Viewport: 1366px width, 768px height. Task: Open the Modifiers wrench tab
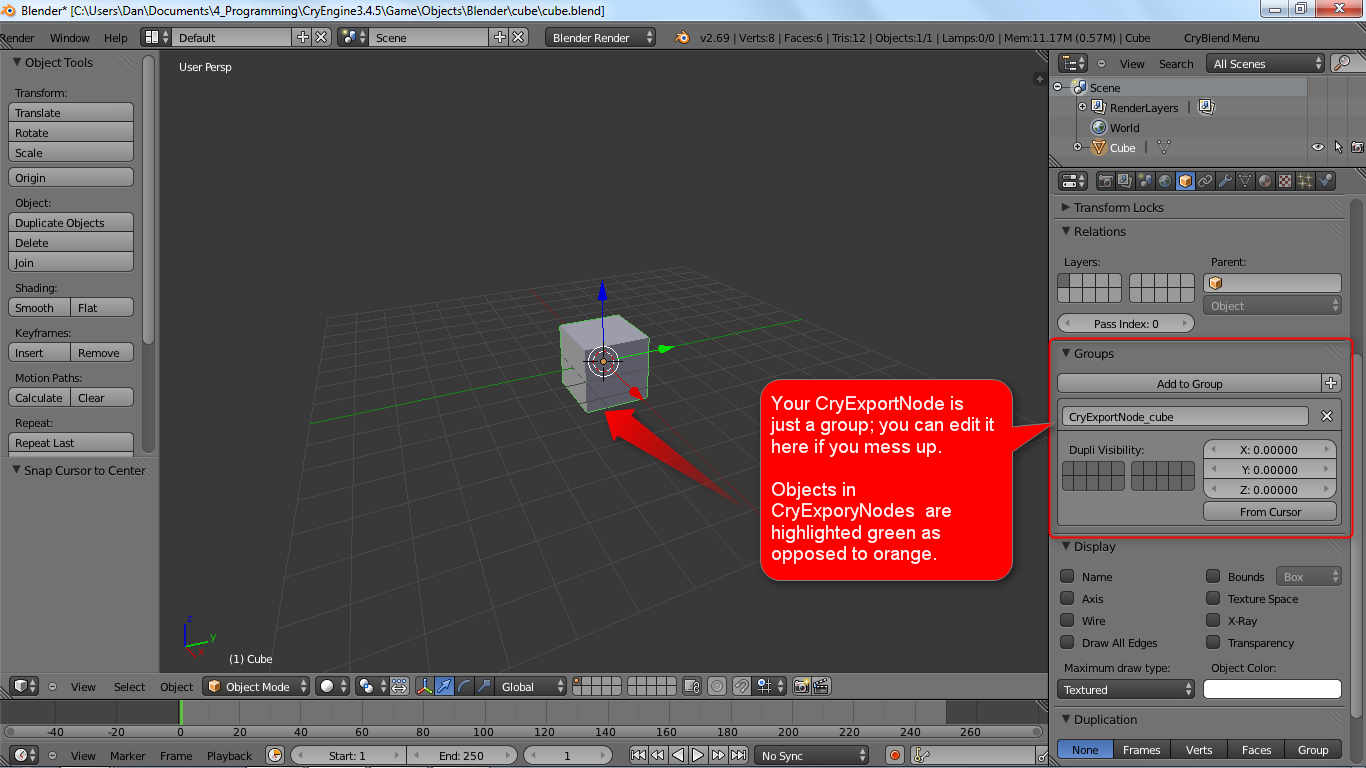click(1225, 181)
